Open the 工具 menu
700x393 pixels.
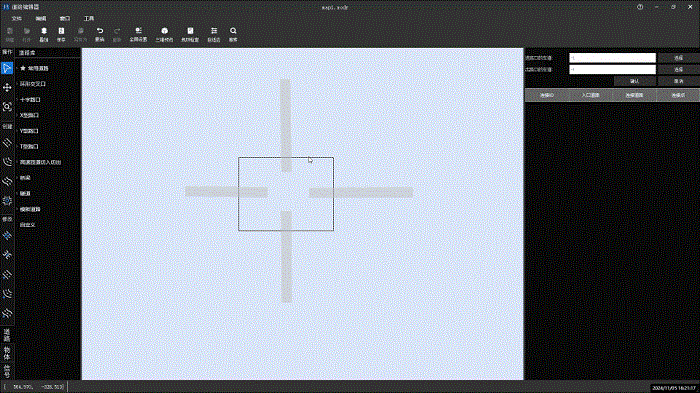(89, 18)
